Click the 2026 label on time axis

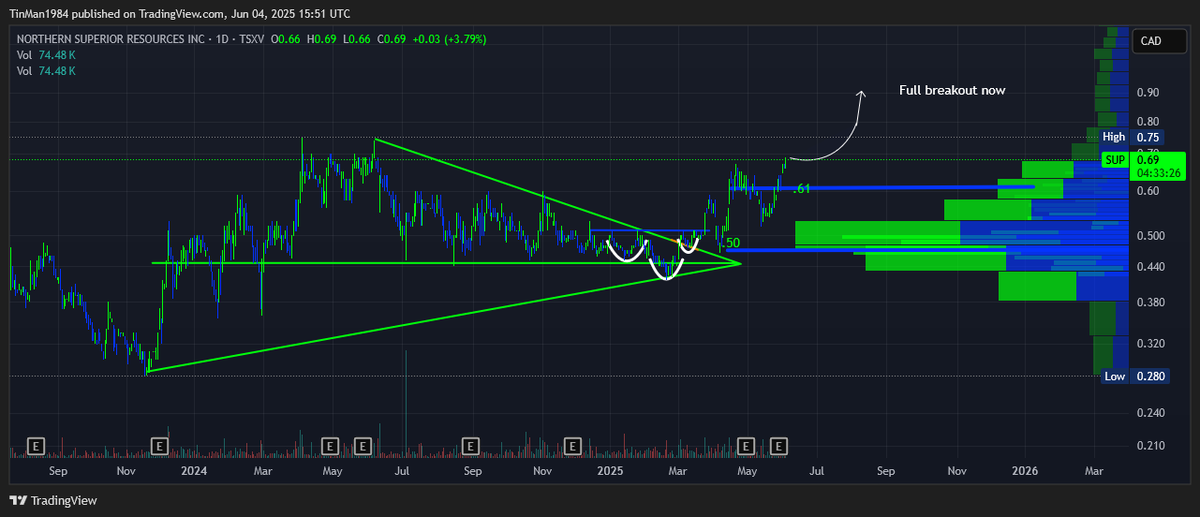(x=1025, y=469)
